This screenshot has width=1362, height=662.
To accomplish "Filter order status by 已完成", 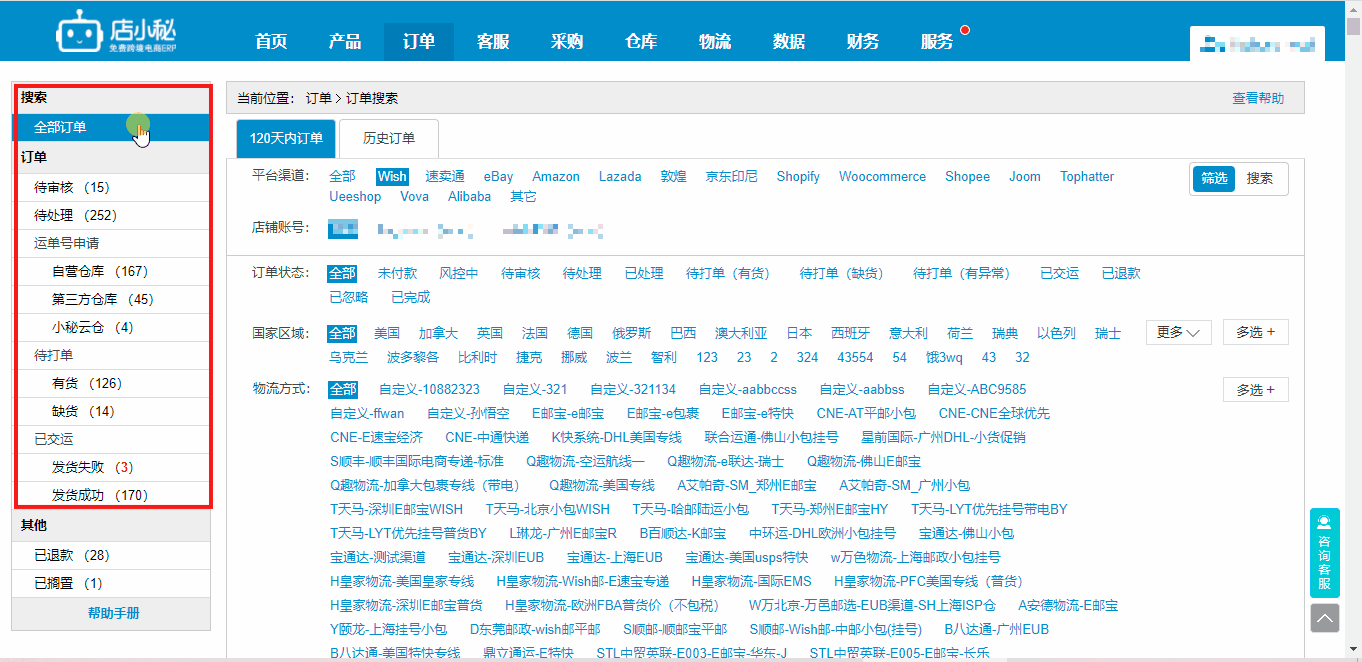I will coord(410,297).
